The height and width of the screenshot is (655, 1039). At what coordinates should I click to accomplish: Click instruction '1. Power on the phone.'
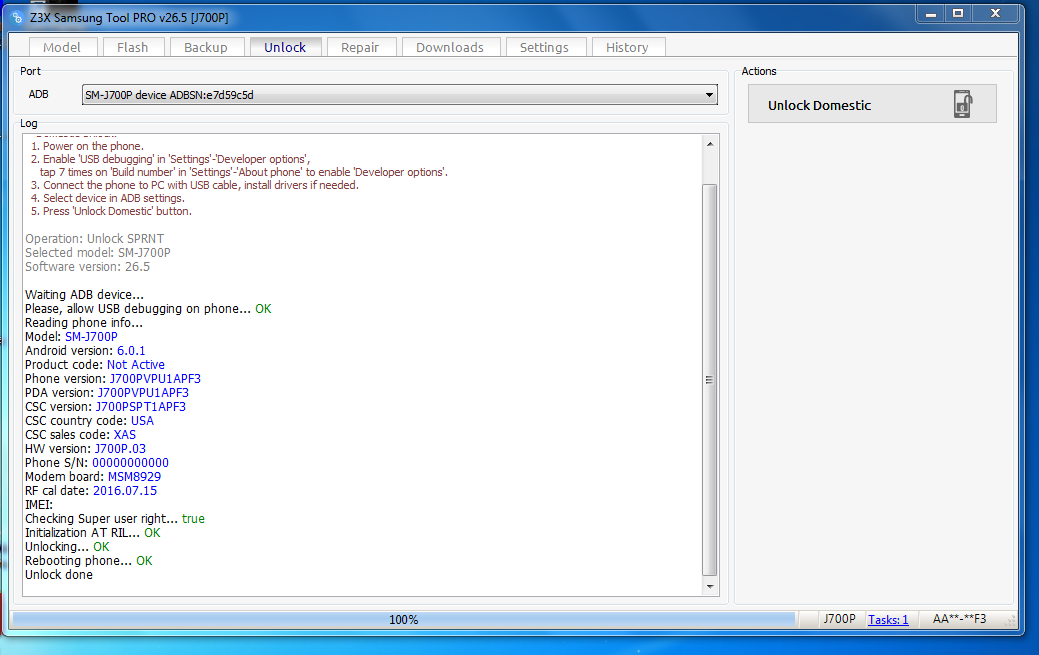click(x=87, y=146)
